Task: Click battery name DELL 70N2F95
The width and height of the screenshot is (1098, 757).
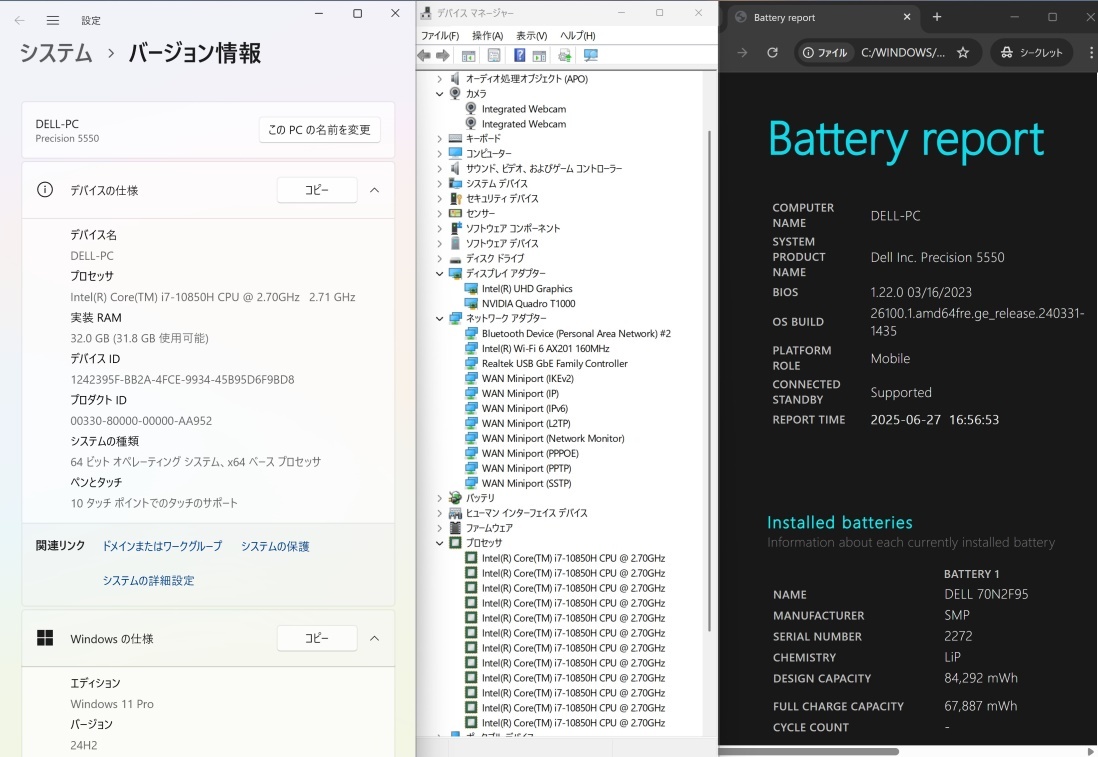Action: pyautogui.click(x=986, y=594)
